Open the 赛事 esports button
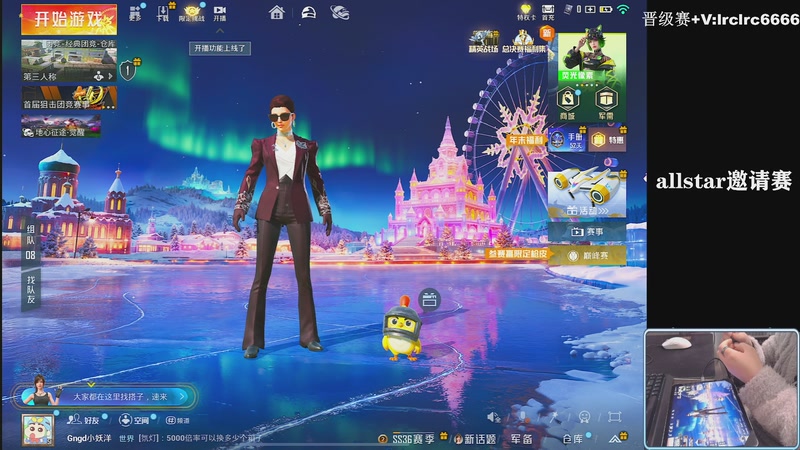 (x=587, y=232)
